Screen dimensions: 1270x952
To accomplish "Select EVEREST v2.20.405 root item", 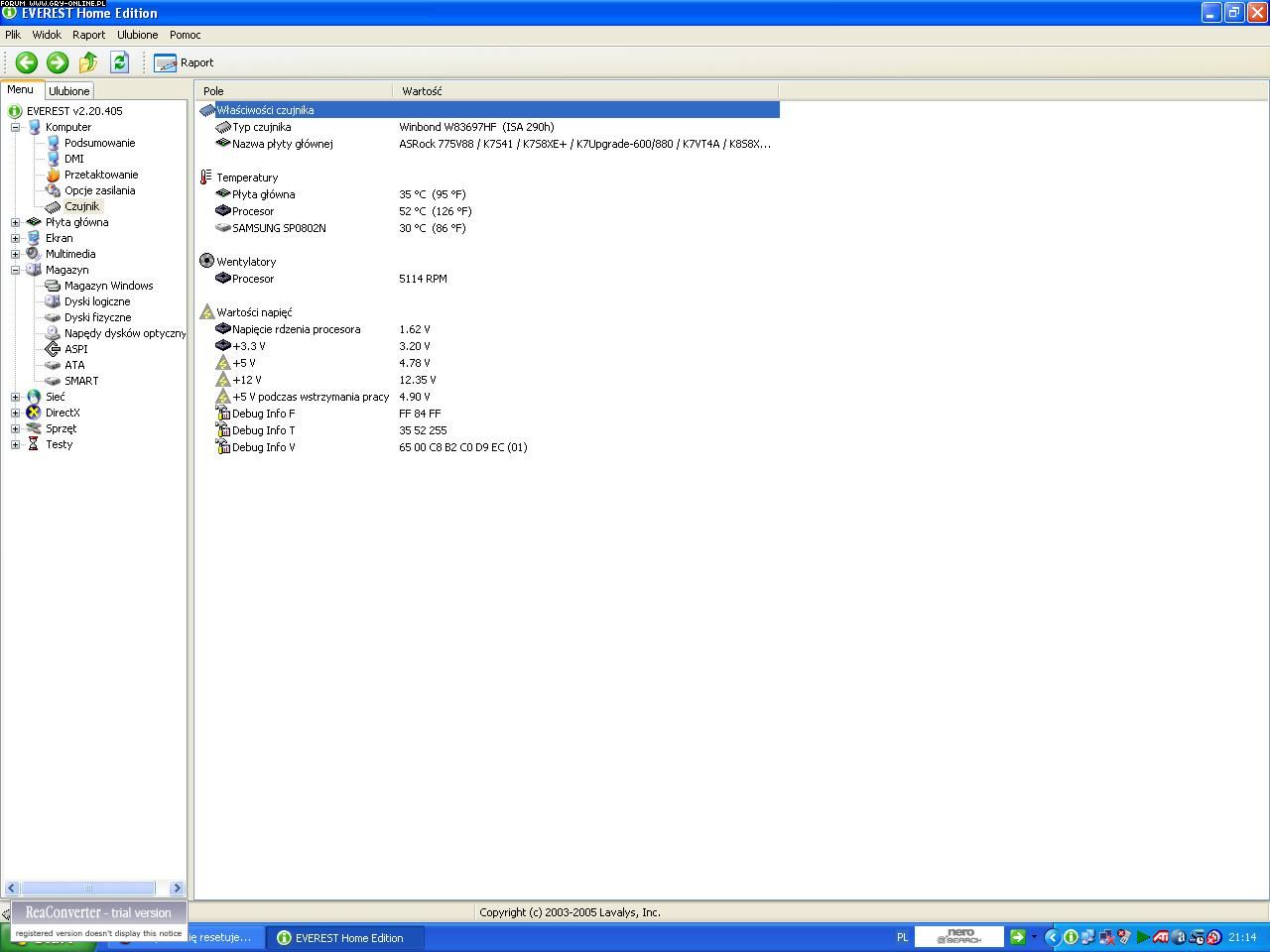I will click(x=74, y=111).
